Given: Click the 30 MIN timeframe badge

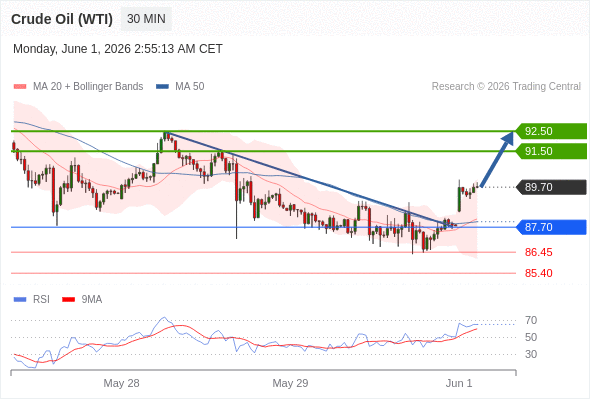Looking at the screenshot, I should point(146,19).
